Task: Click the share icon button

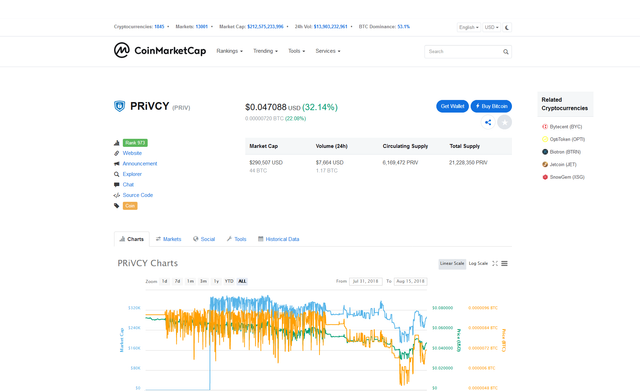Action: pyautogui.click(x=488, y=122)
